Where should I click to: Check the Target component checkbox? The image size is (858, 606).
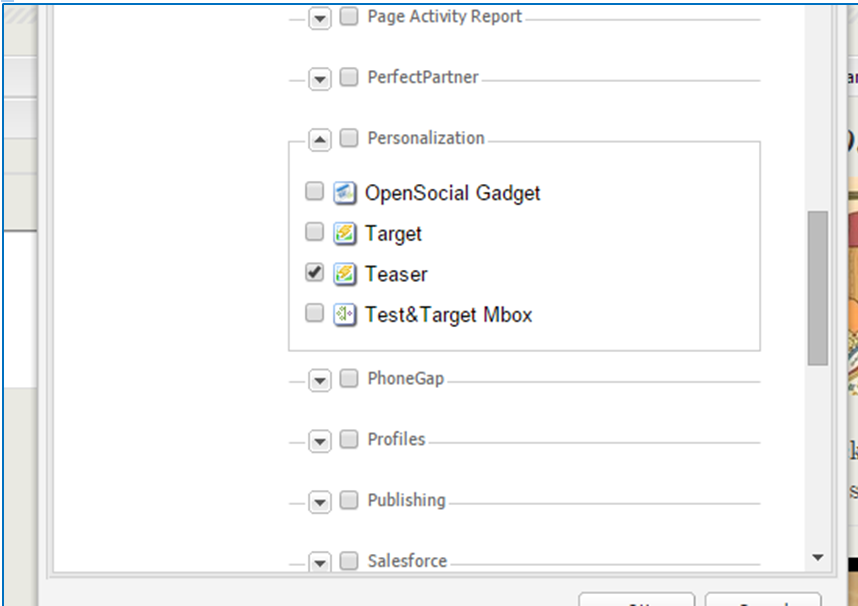(314, 232)
